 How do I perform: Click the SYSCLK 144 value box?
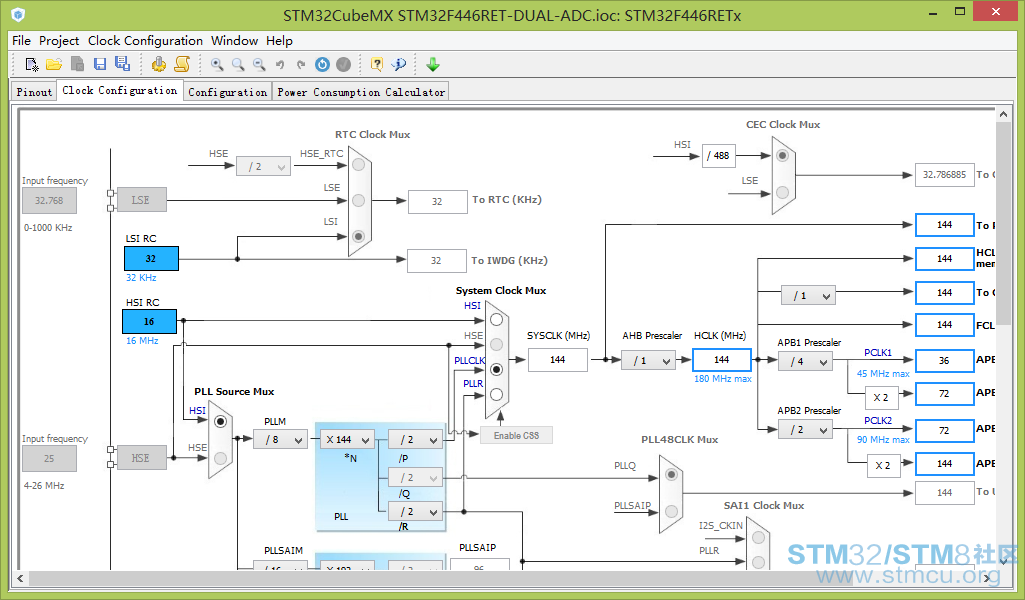(x=558, y=359)
